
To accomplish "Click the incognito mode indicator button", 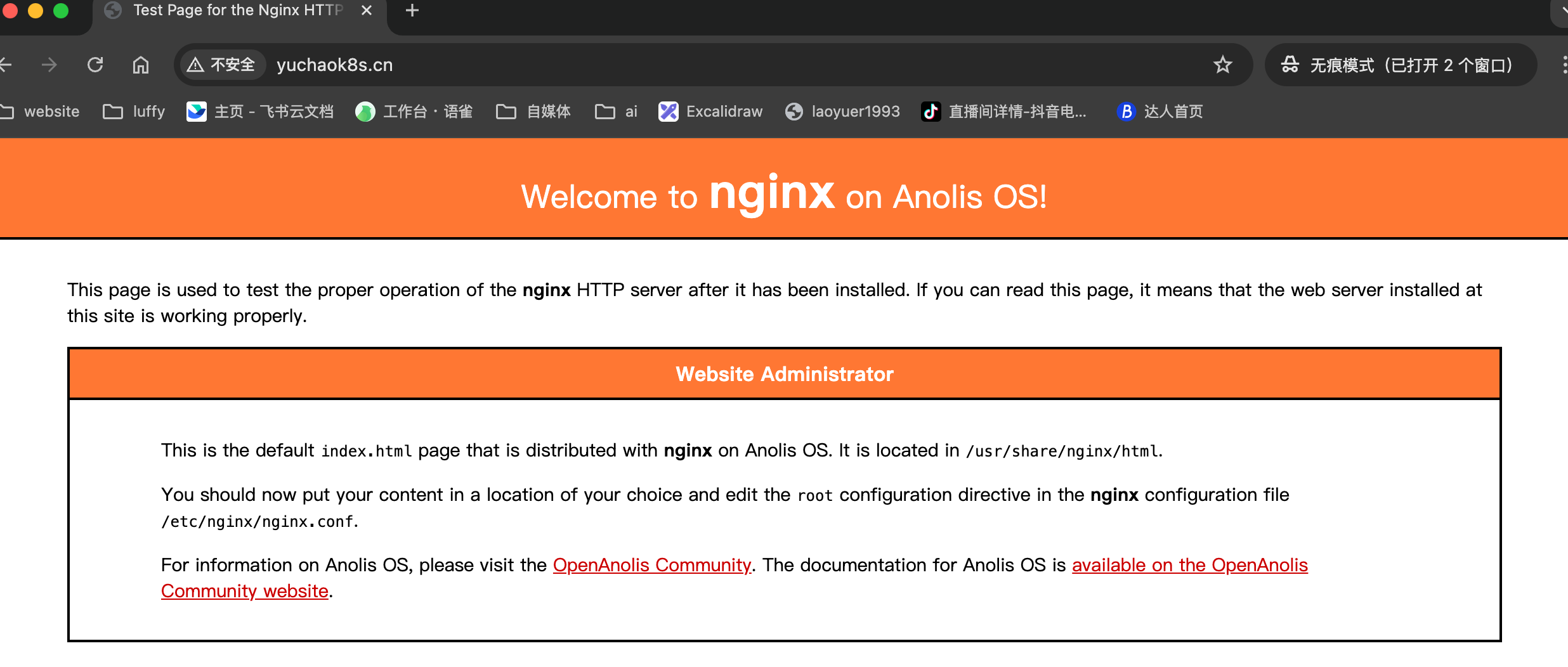I will pos(1400,65).
